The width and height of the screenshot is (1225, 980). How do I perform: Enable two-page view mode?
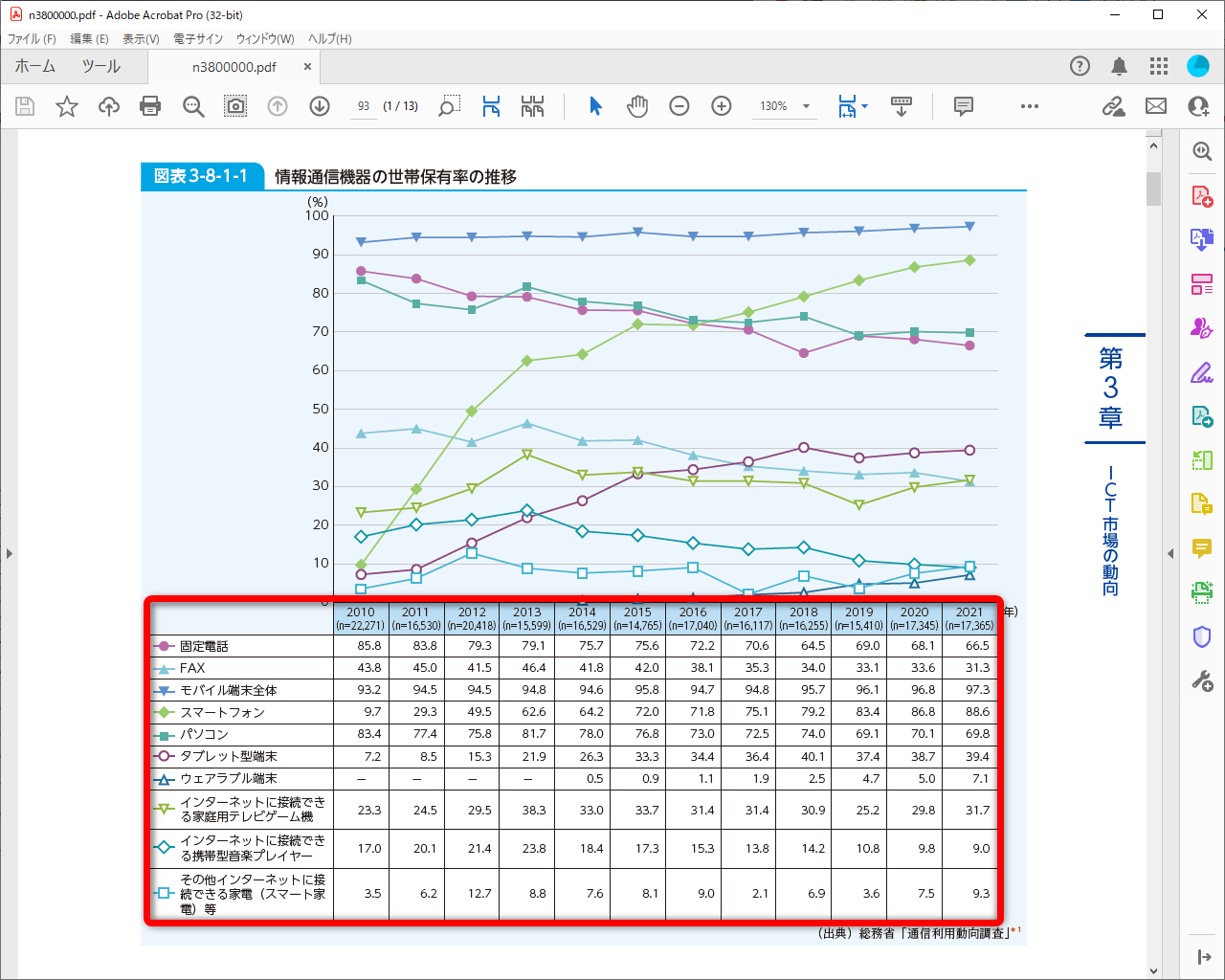tap(533, 106)
